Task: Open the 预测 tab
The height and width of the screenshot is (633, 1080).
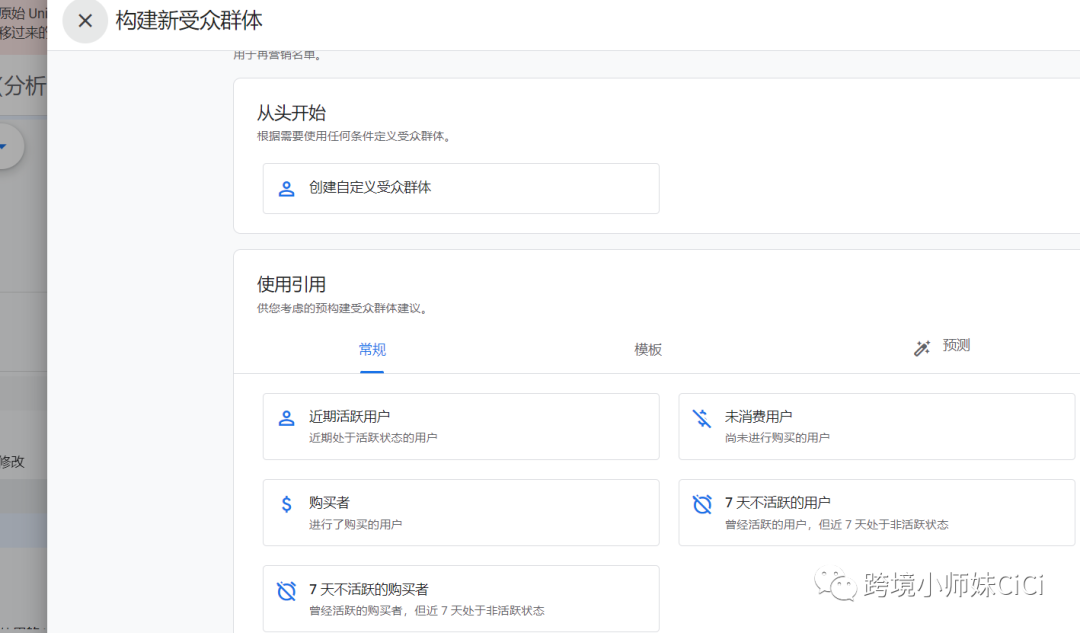Action: click(954, 347)
